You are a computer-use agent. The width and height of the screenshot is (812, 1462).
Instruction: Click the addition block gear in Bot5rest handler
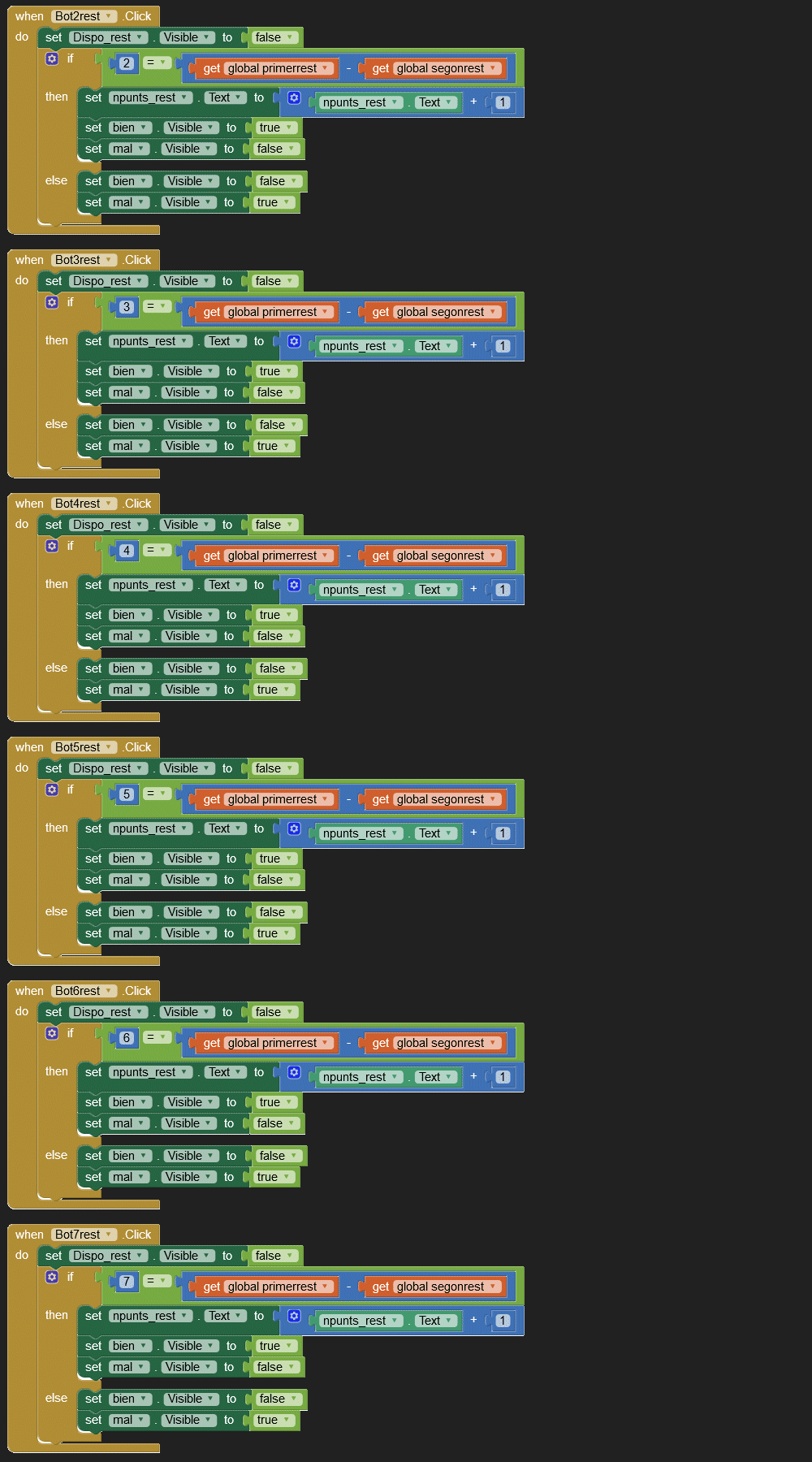pyautogui.click(x=294, y=828)
